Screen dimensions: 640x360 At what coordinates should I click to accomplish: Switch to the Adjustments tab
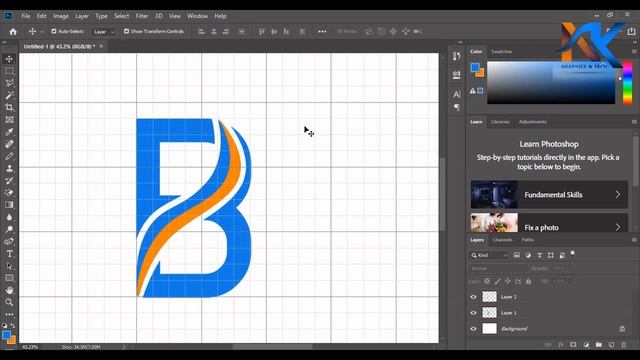point(533,122)
